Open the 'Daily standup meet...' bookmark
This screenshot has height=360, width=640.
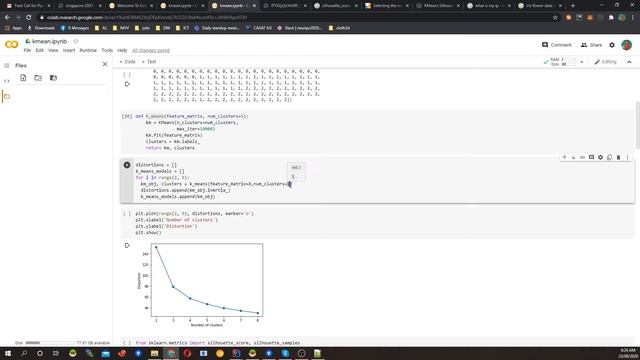[x=217, y=28]
